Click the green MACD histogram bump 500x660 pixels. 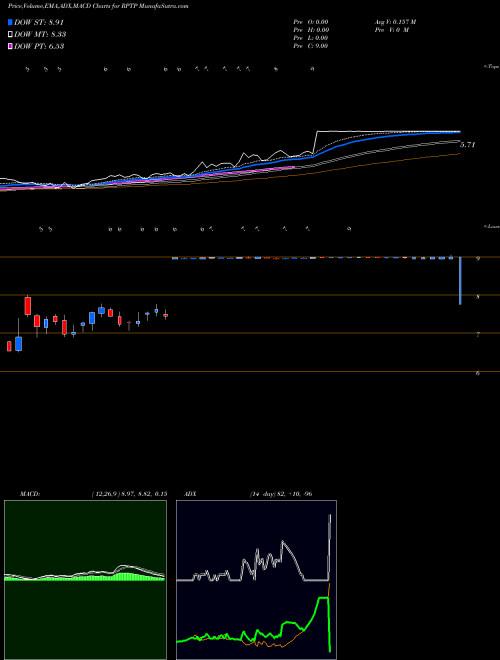(x=124, y=576)
